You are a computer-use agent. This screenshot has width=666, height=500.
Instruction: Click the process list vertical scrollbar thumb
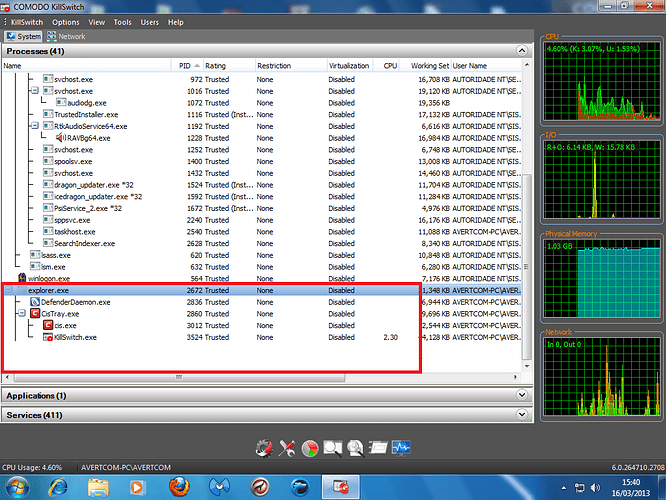[x=527, y=267]
